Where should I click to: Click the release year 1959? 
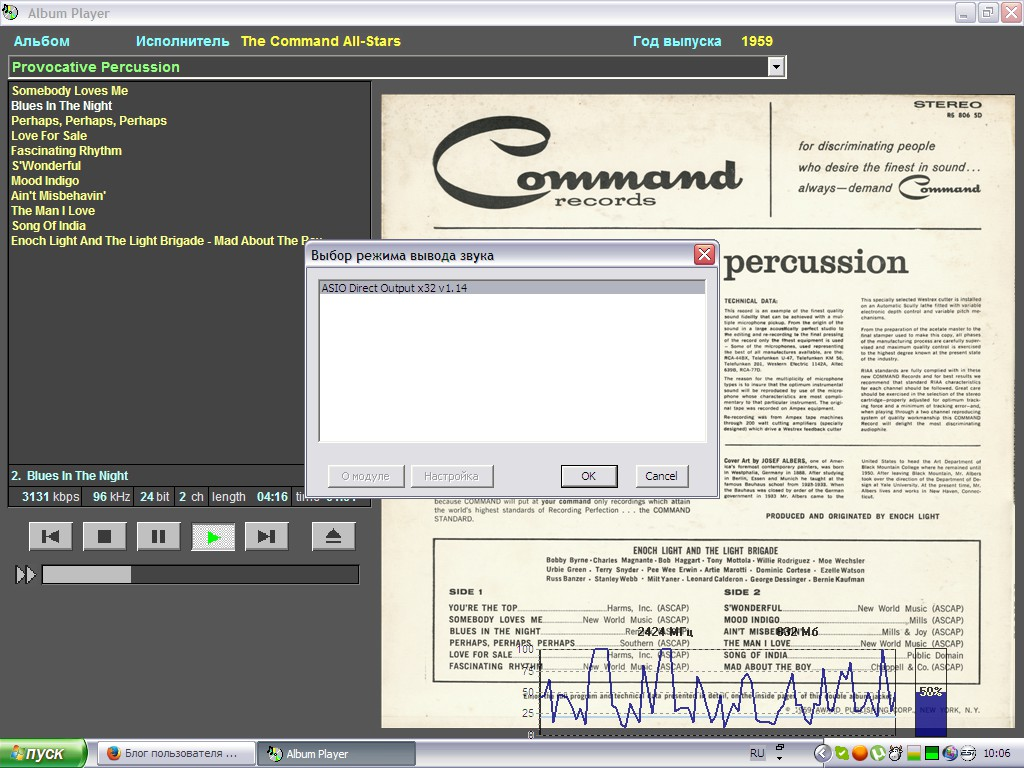click(x=757, y=41)
